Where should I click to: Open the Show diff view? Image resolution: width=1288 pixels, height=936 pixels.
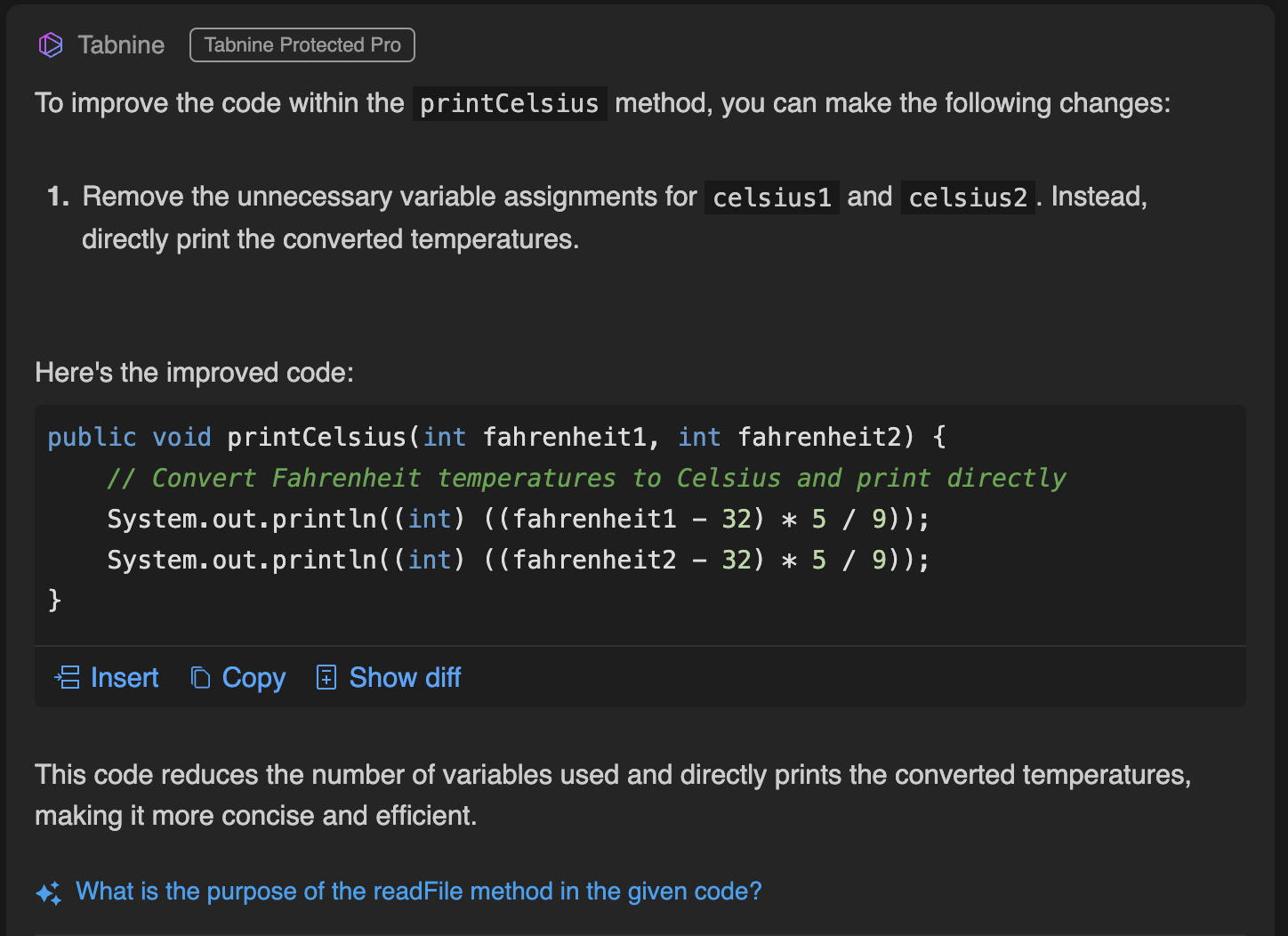click(x=405, y=678)
